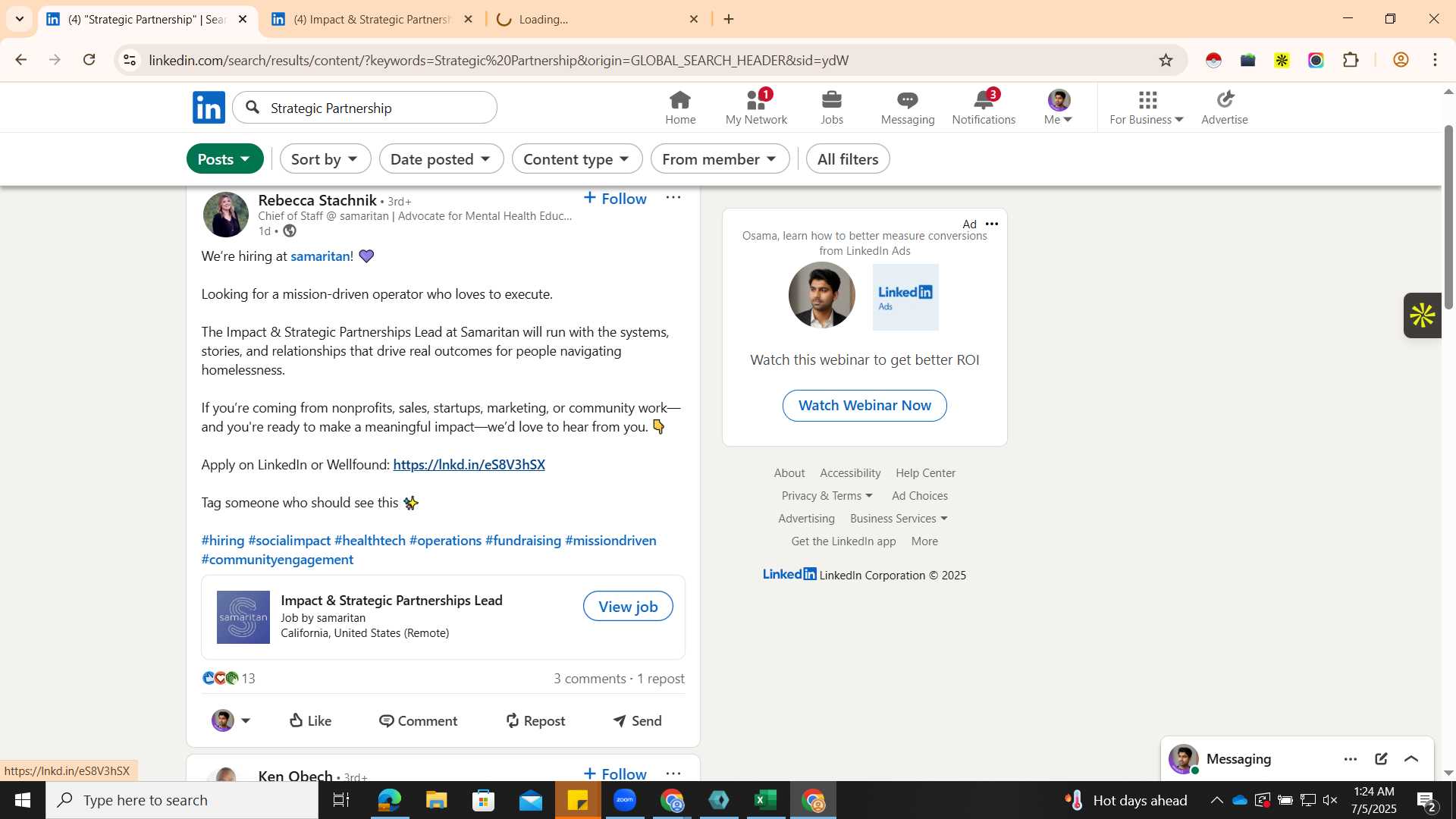Repost the samaritan hiring post
This screenshot has width=1456, height=819.
tap(535, 721)
